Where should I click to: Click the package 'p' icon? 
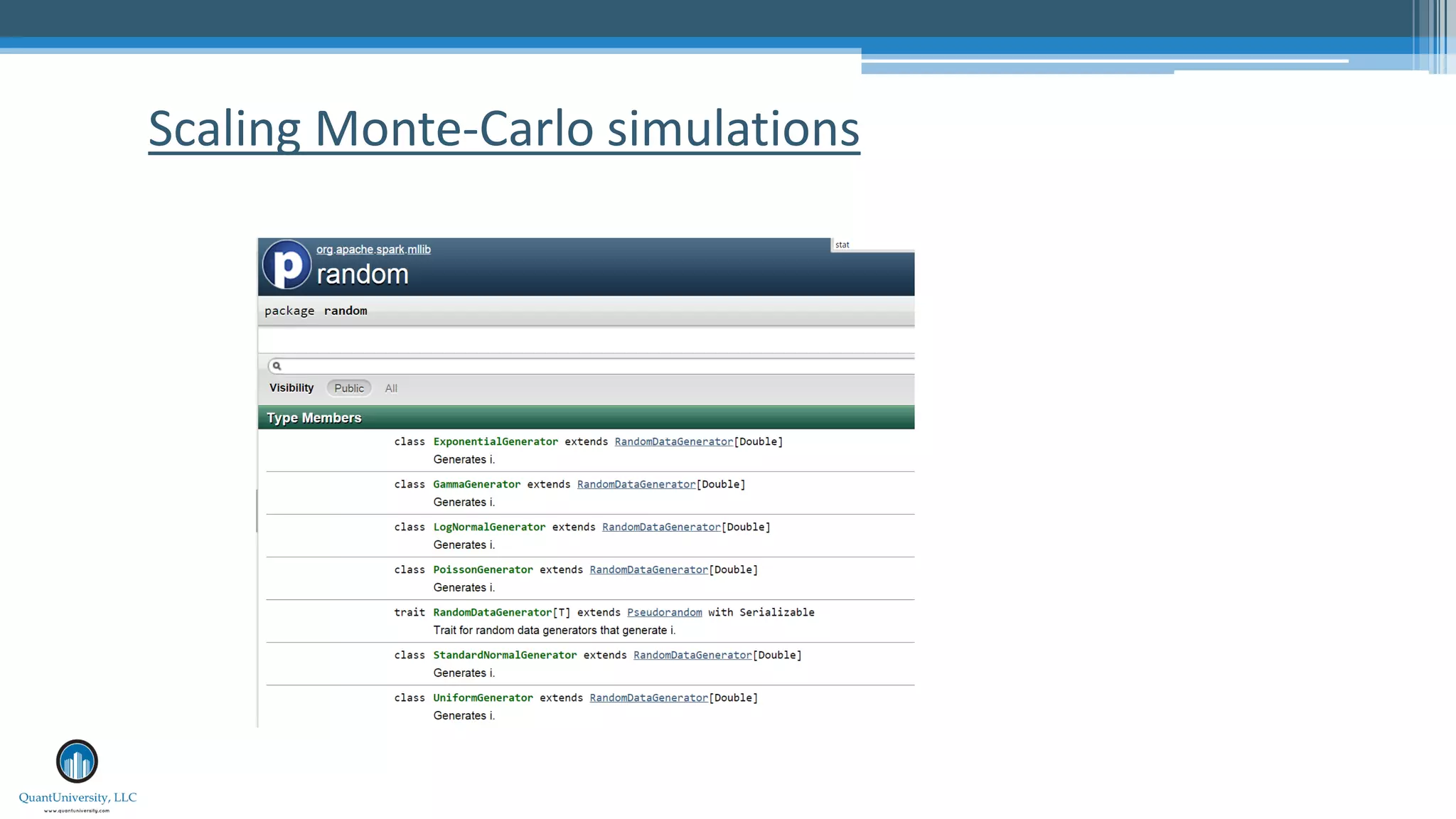287,264
